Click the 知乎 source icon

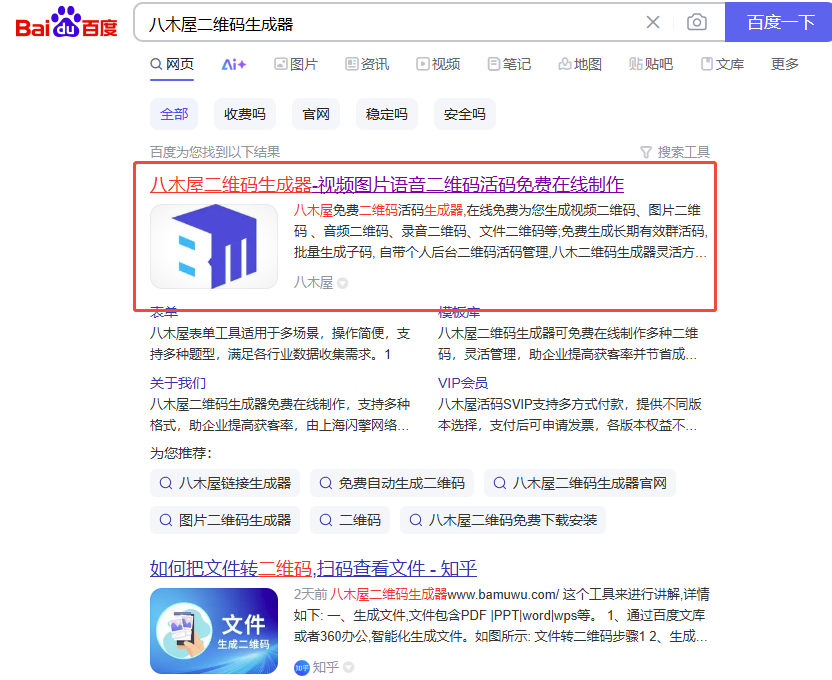pyautogui.click(x=301, y=668)
